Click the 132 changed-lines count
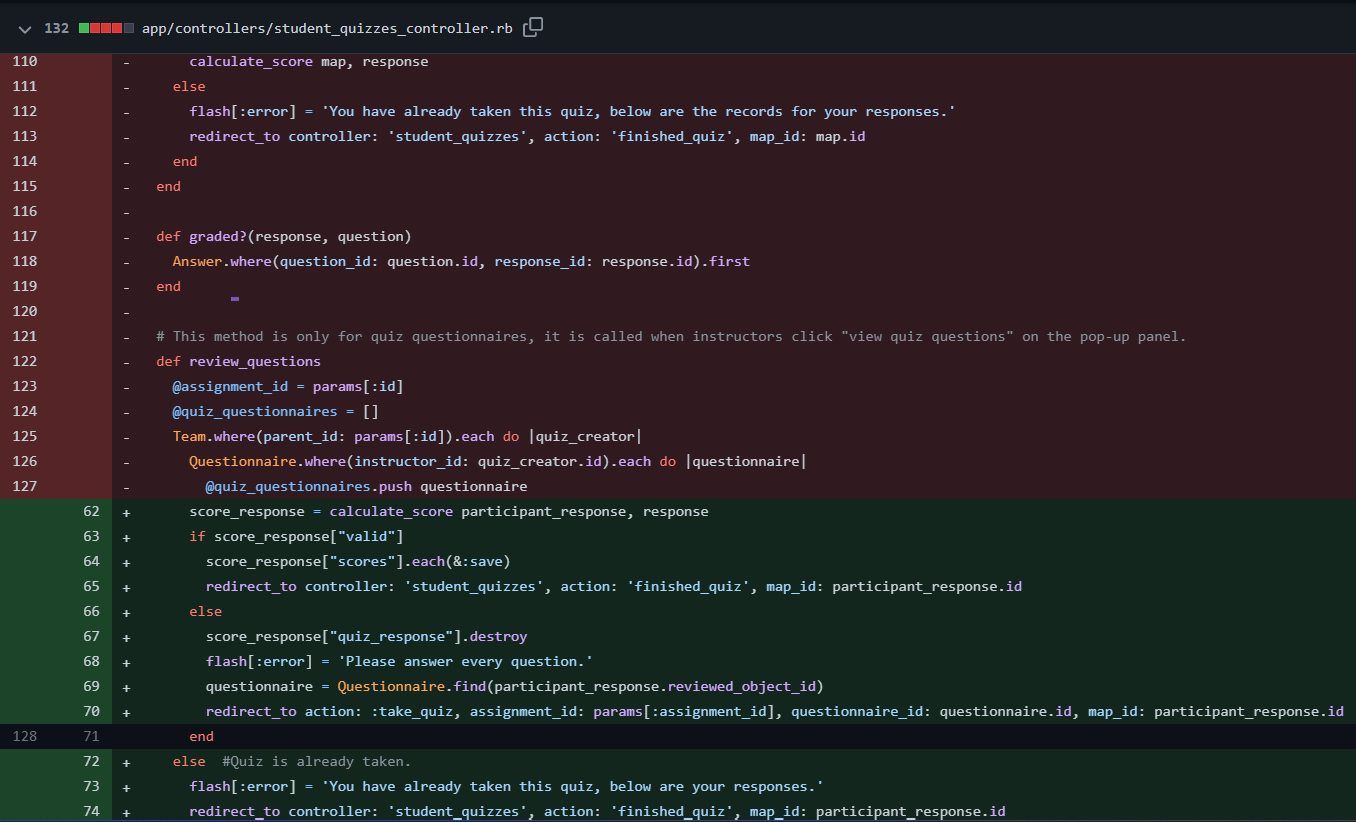Screen dimensions: 1356x822 click(x=56, y=28)
